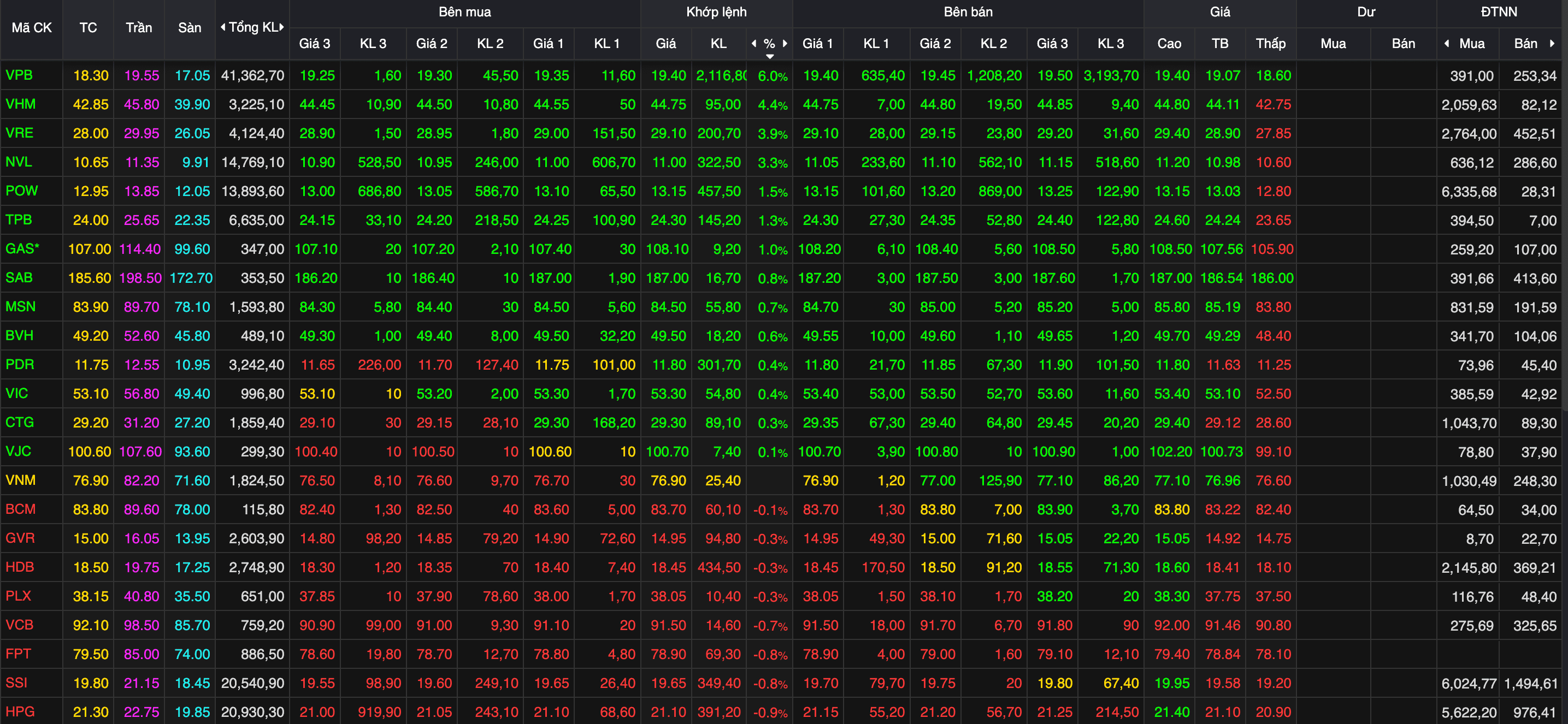This screenshot has width=1568, height=724.
Task: Open the BCM stock symbol
Action: pyautogui.click(x=20, y=509)
